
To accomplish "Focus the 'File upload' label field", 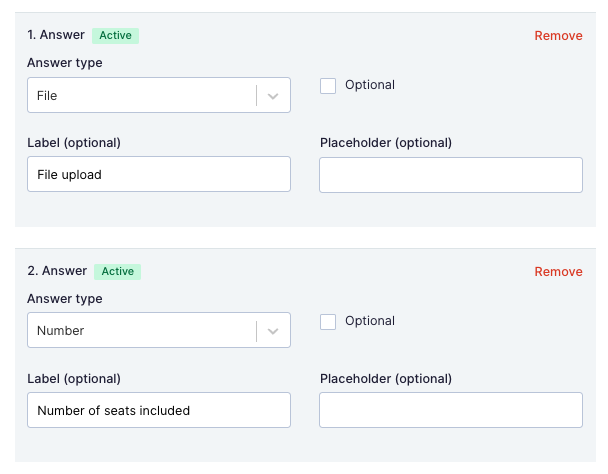I will [159, 174].
